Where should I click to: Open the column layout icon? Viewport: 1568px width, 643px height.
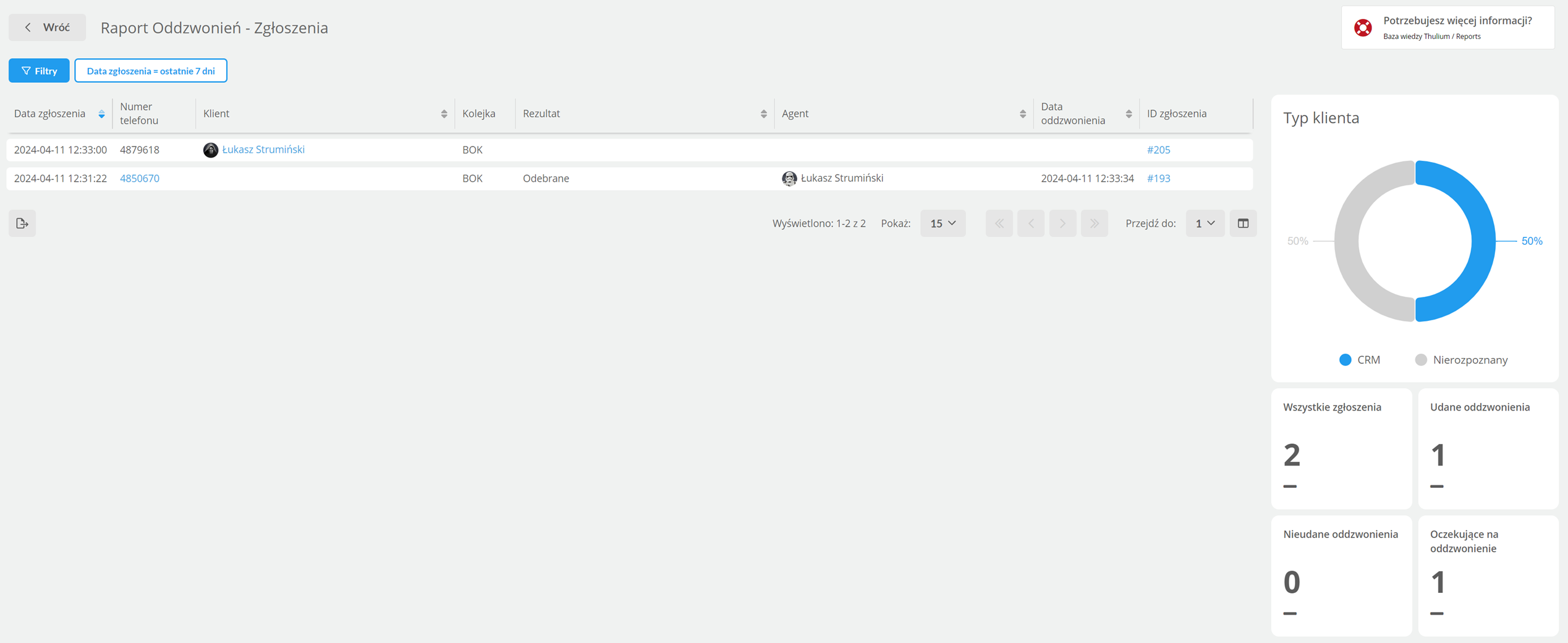click(x=1243, y=223)
